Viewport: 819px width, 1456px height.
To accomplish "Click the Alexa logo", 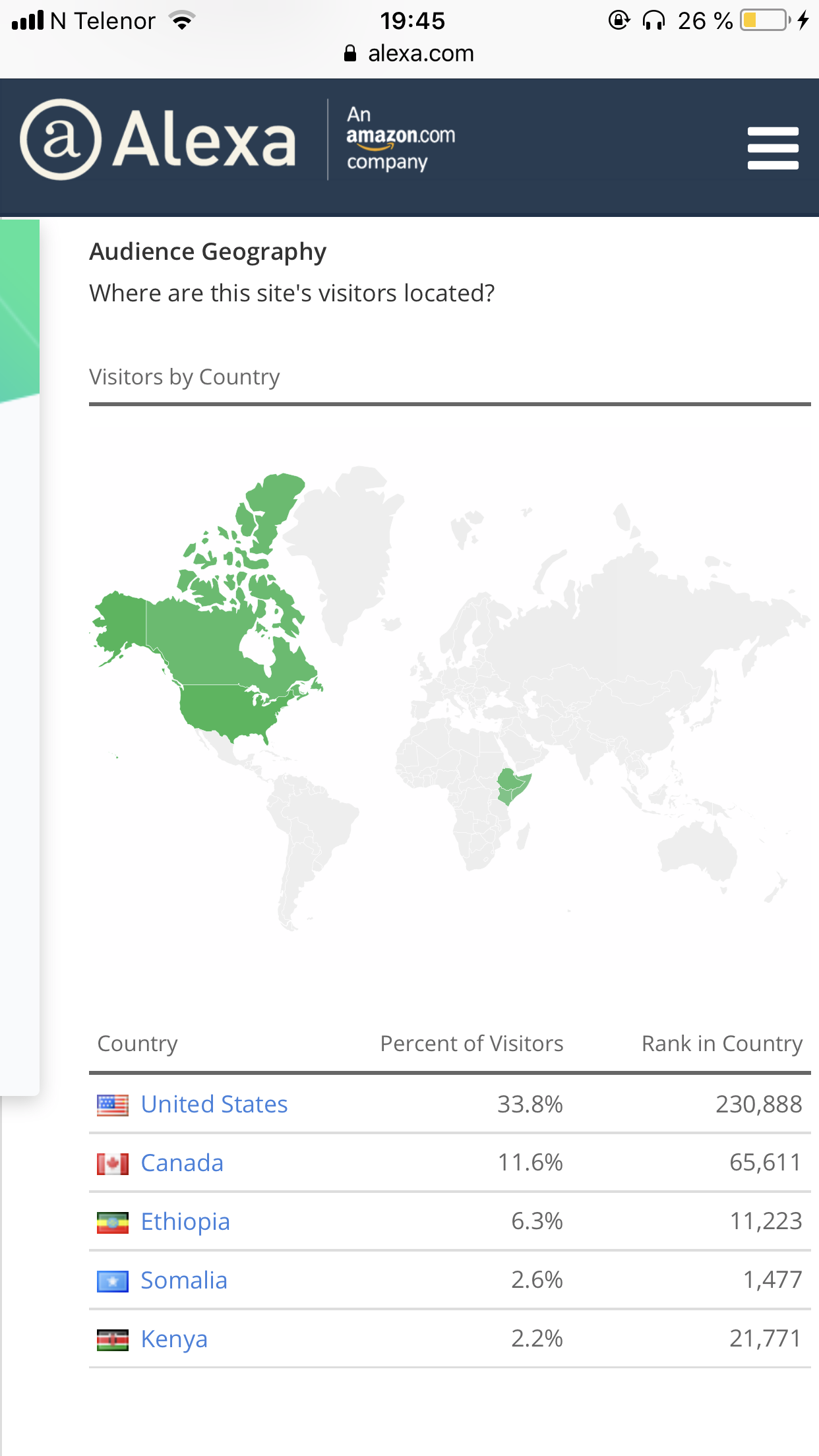I will pyautogui.click(x=158, y=140).
